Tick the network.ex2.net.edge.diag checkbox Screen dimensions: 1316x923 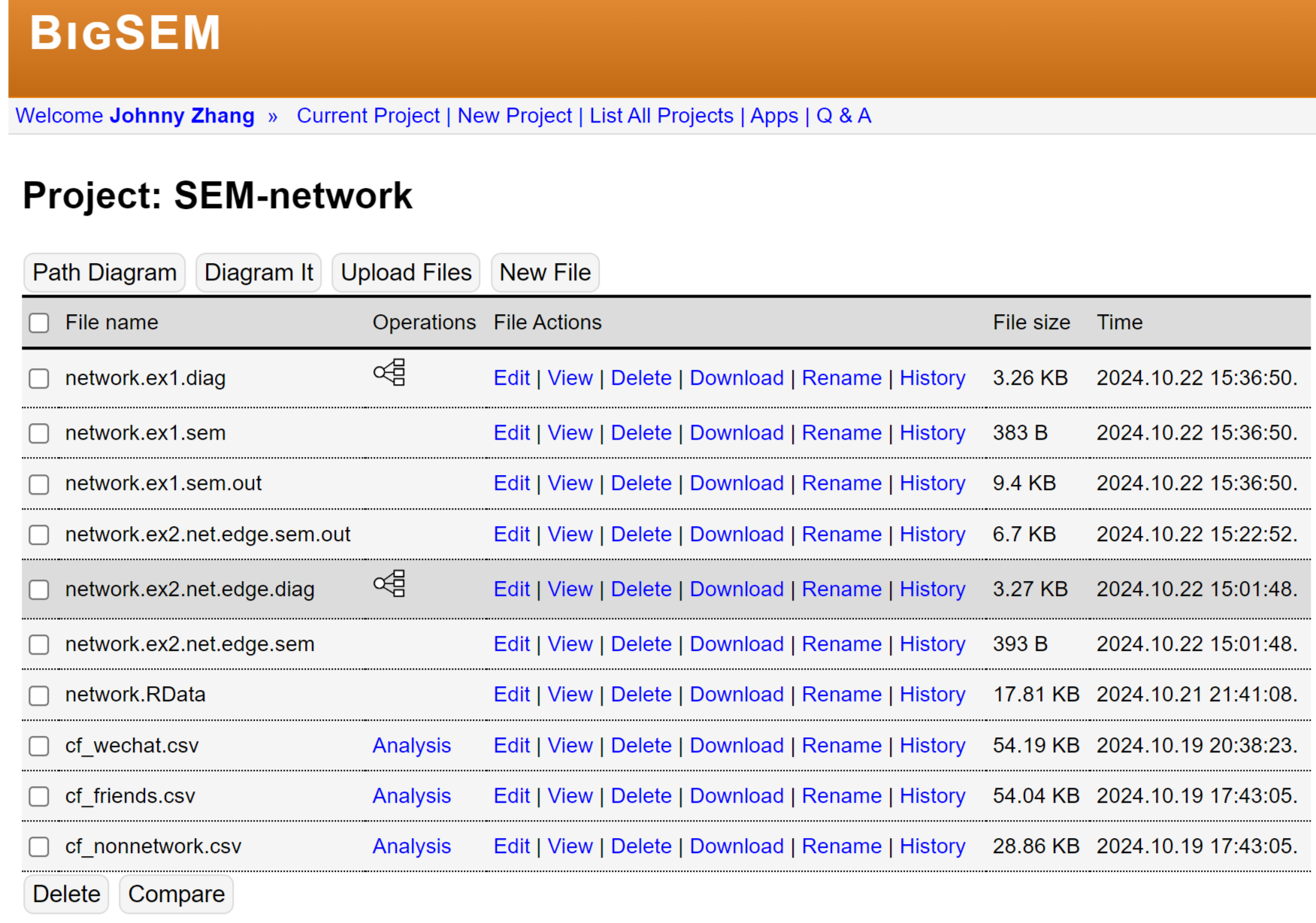[x=39, y=589]
